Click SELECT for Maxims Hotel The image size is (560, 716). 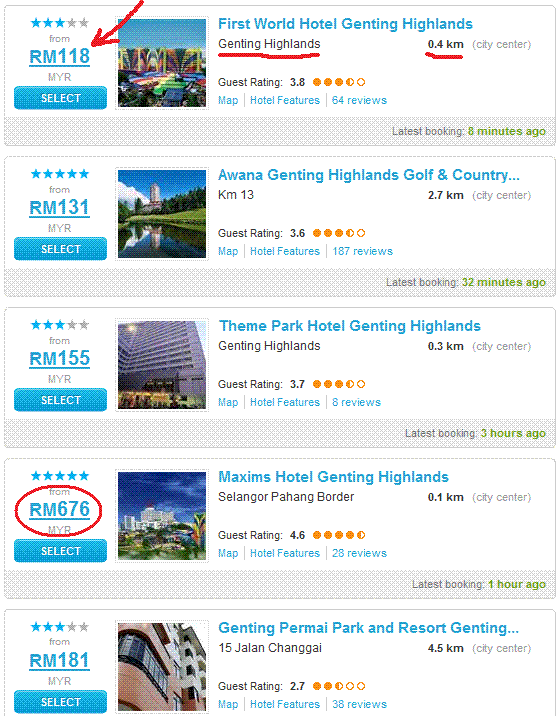point(60,551)
